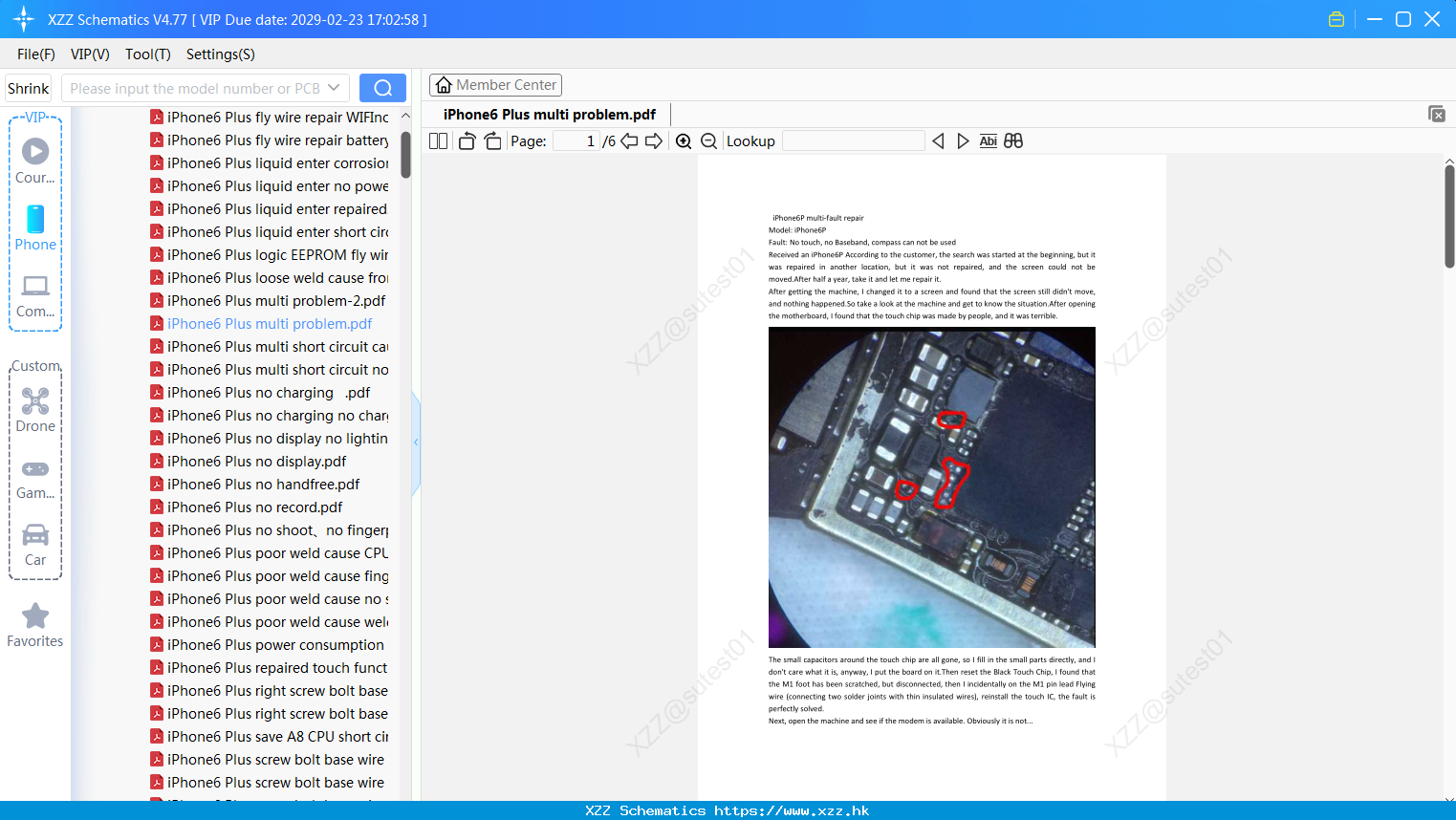Viewport: 1456px width, 820px height.
Task: Go to the previous PDF page
Action: [629, 140]
